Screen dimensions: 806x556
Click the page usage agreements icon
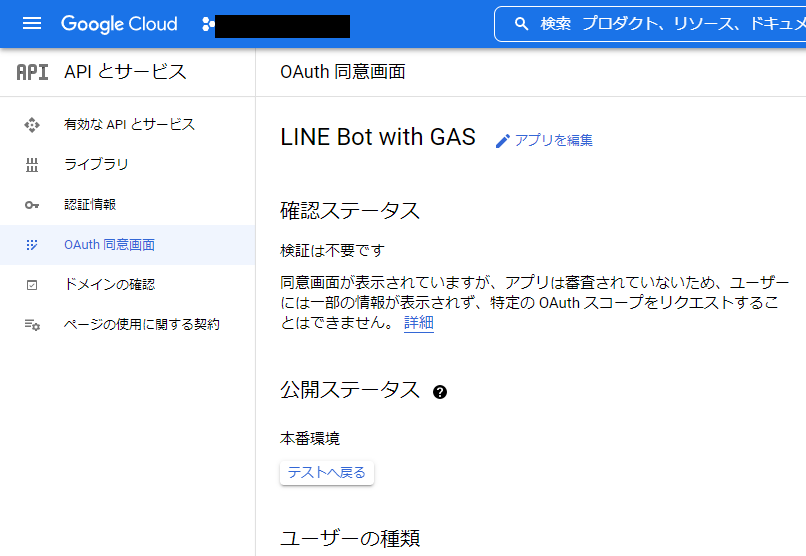32,325
